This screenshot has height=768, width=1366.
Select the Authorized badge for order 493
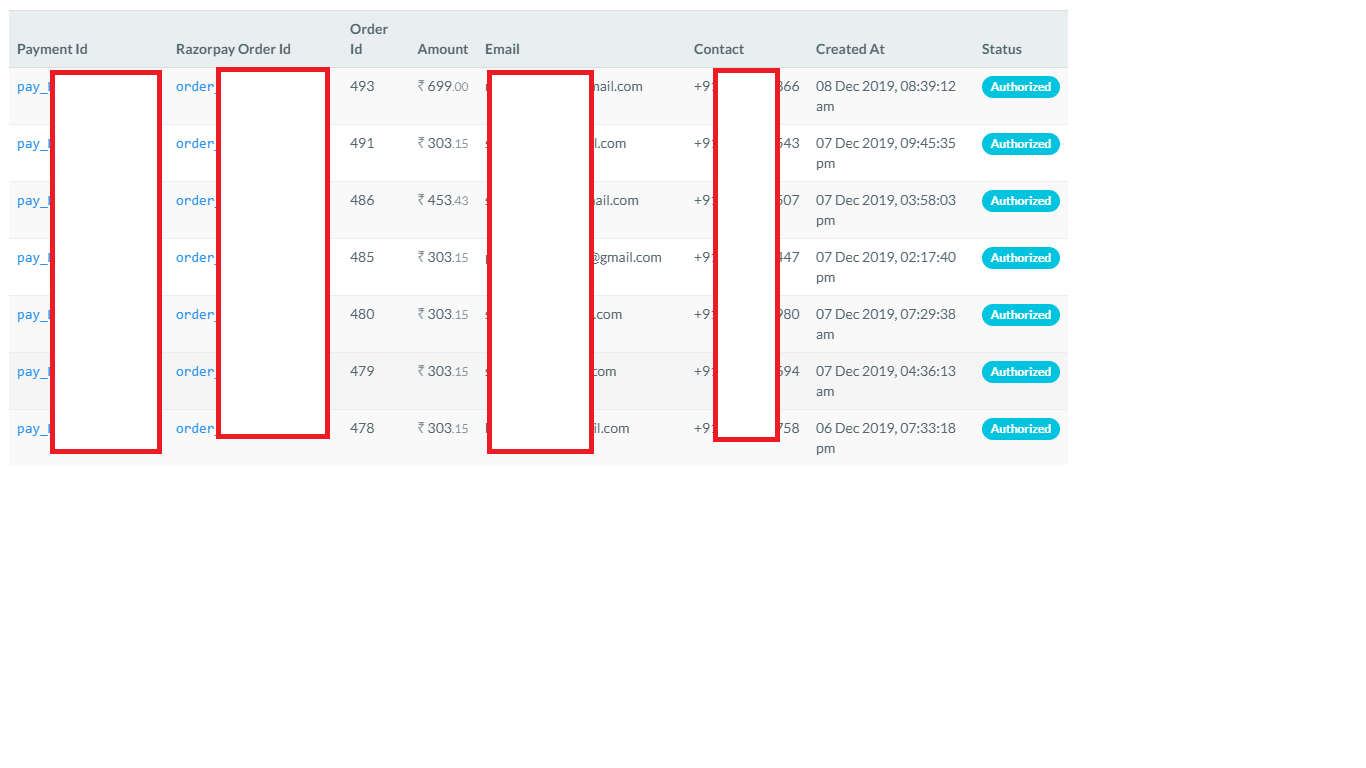[x=1020, y=86]
